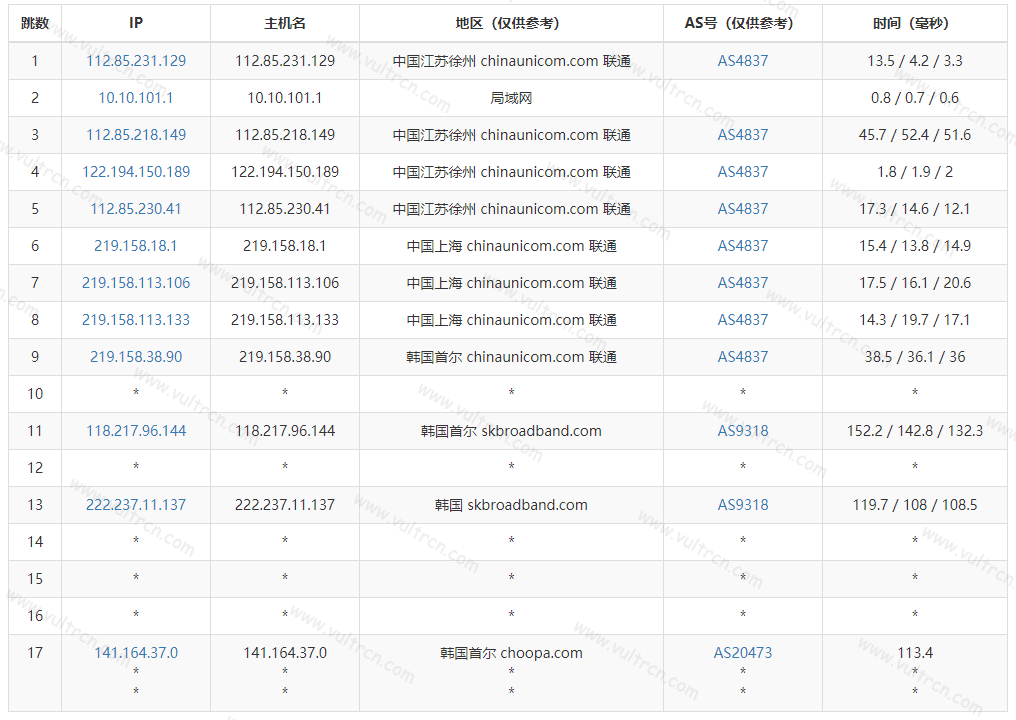Image resolution: width=1016 pixels, height=720 pixels.
Task: Select hostname cell 222.237.11.137
Action: pyautogui.click(x=285, y=504)
